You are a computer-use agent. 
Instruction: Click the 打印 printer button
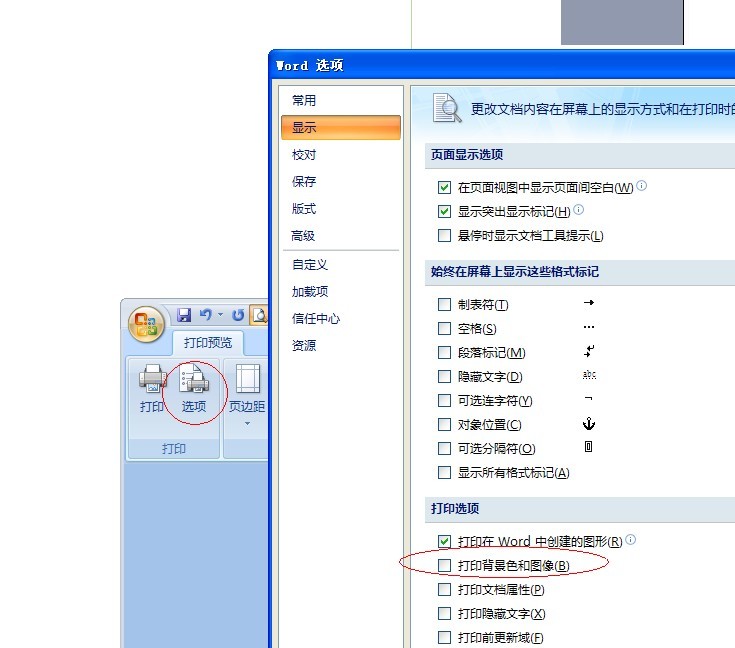152,389
